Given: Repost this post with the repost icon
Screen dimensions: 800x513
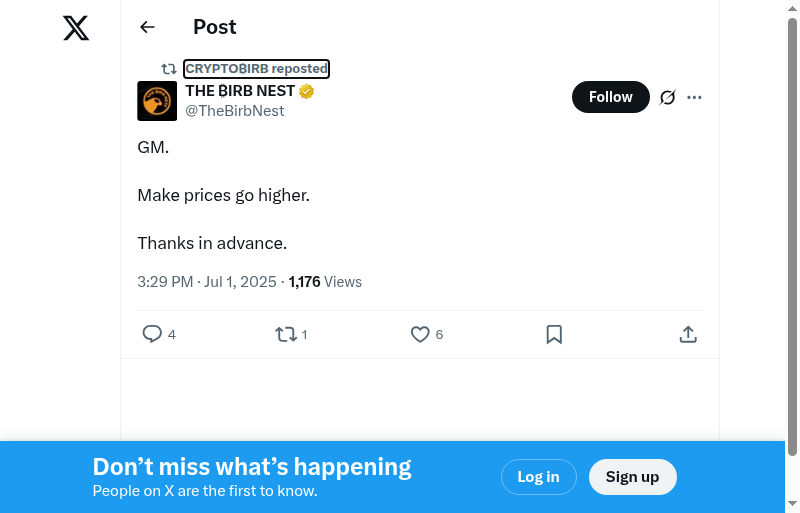Looking at the screenshot, I should point(286,334).
